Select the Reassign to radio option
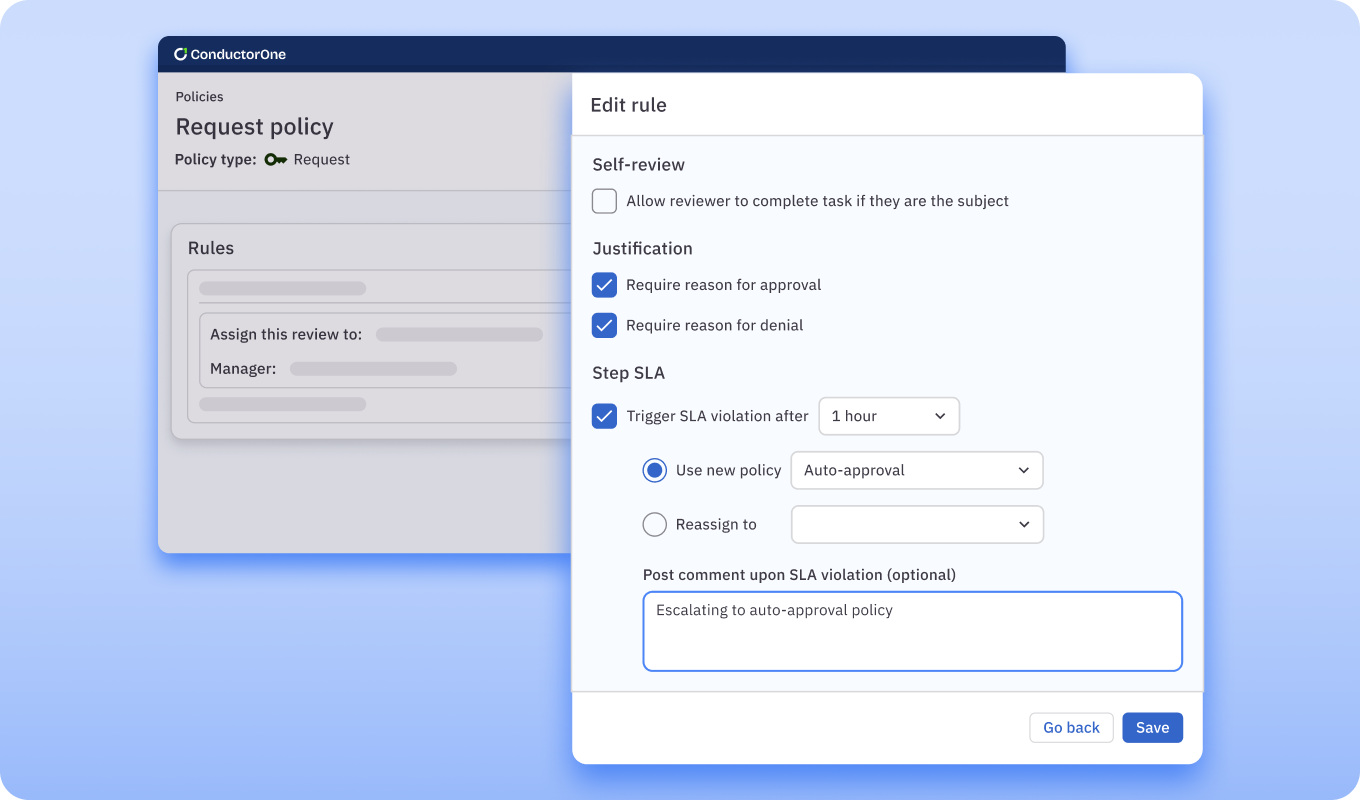 click(655, 524)
